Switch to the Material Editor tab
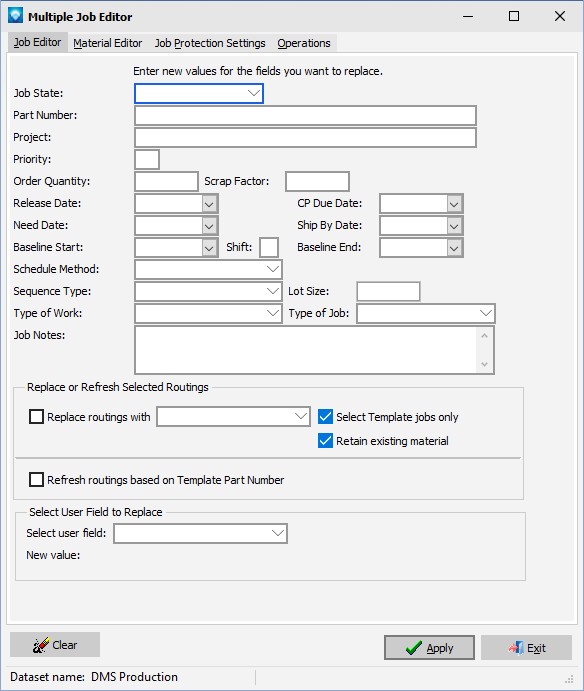The width and height of the screenshot is (584, 691). (108, 43)
